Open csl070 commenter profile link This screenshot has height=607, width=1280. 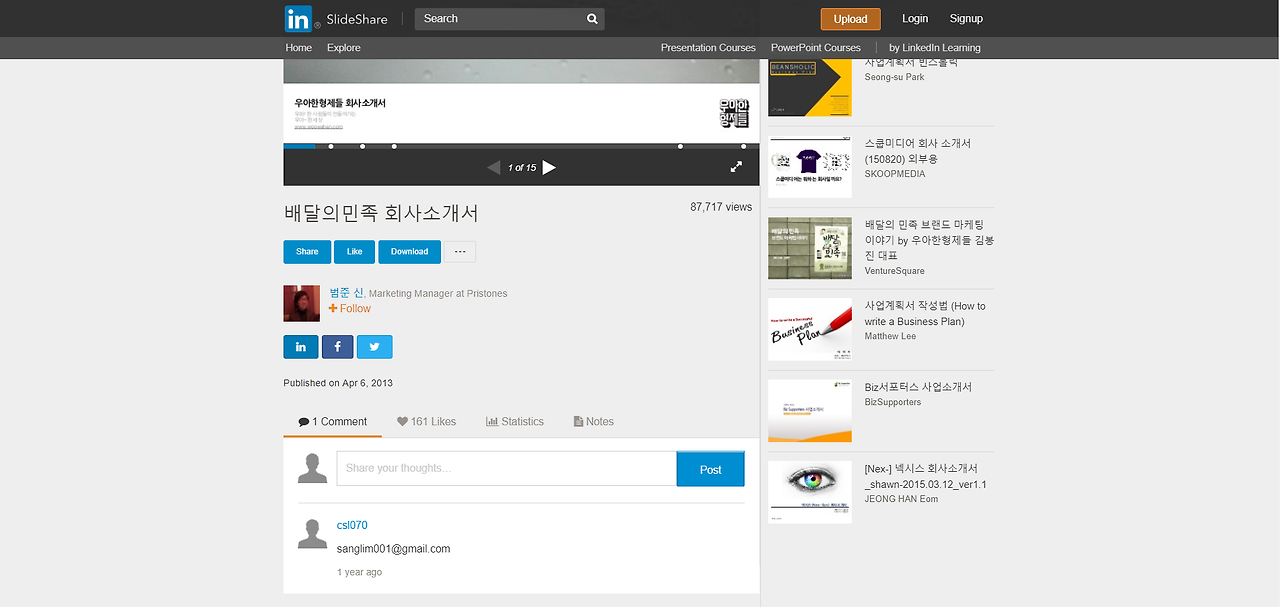[x=352, y=525]
